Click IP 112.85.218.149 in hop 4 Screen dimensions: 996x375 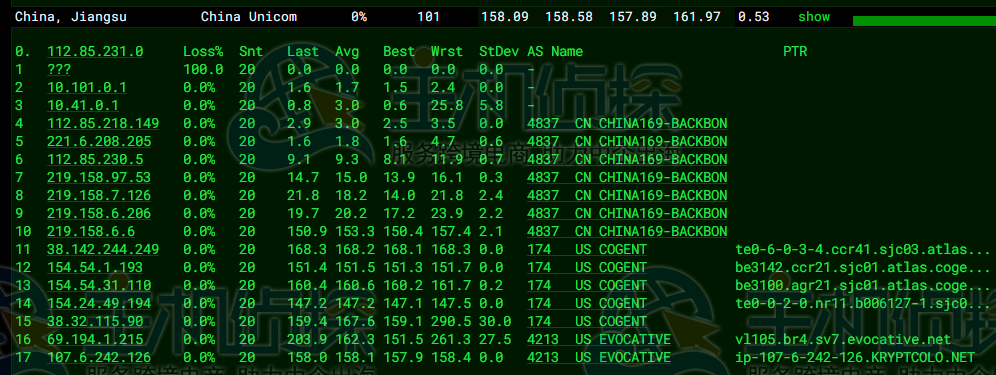[x=103, y=123]
